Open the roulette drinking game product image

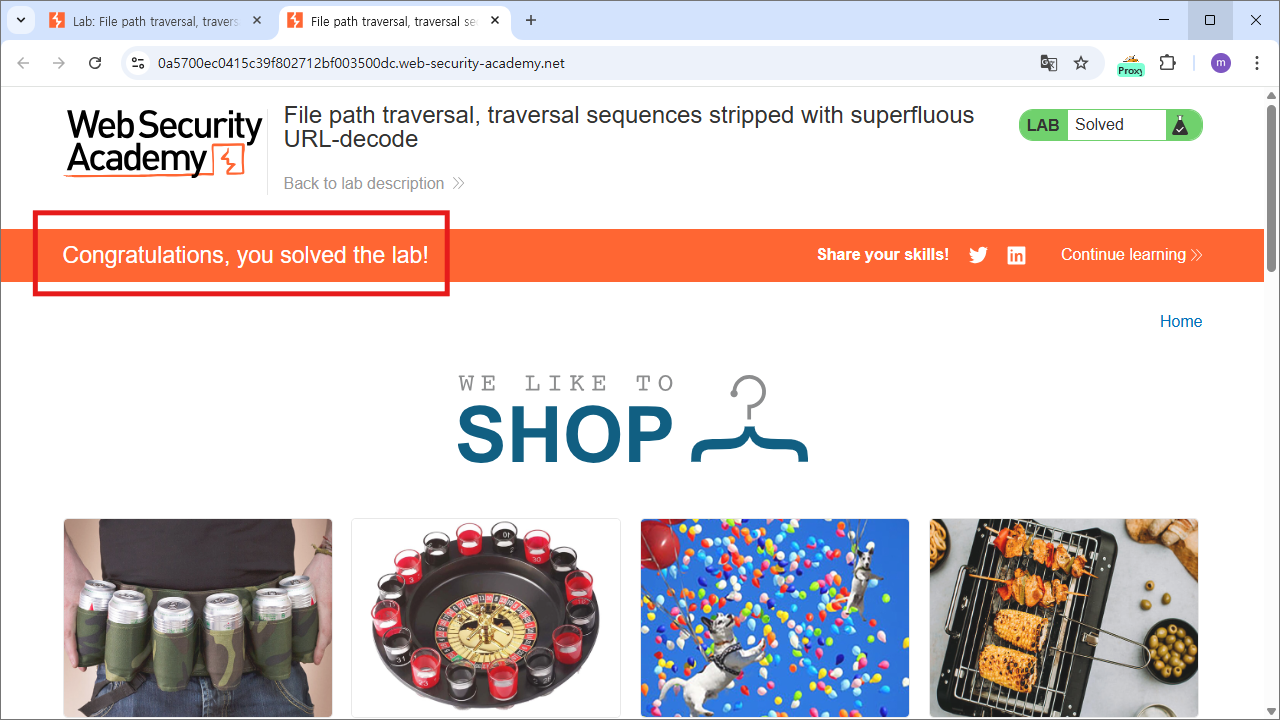pos(486,617)
